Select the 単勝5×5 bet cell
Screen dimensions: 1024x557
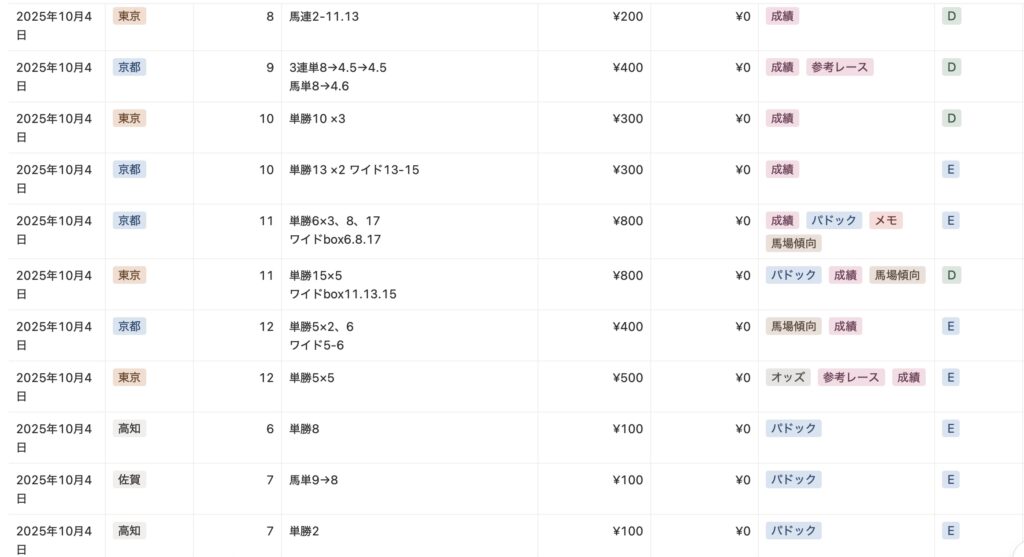[311, 377]
